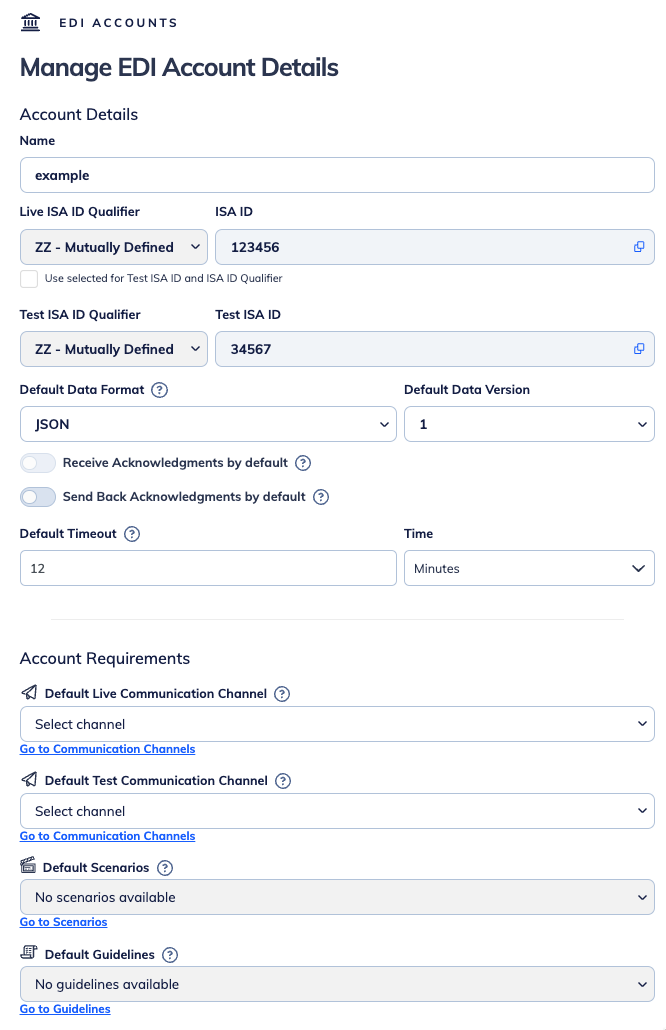Open the Default Guidelines dropdown

[x=338, y=983]
